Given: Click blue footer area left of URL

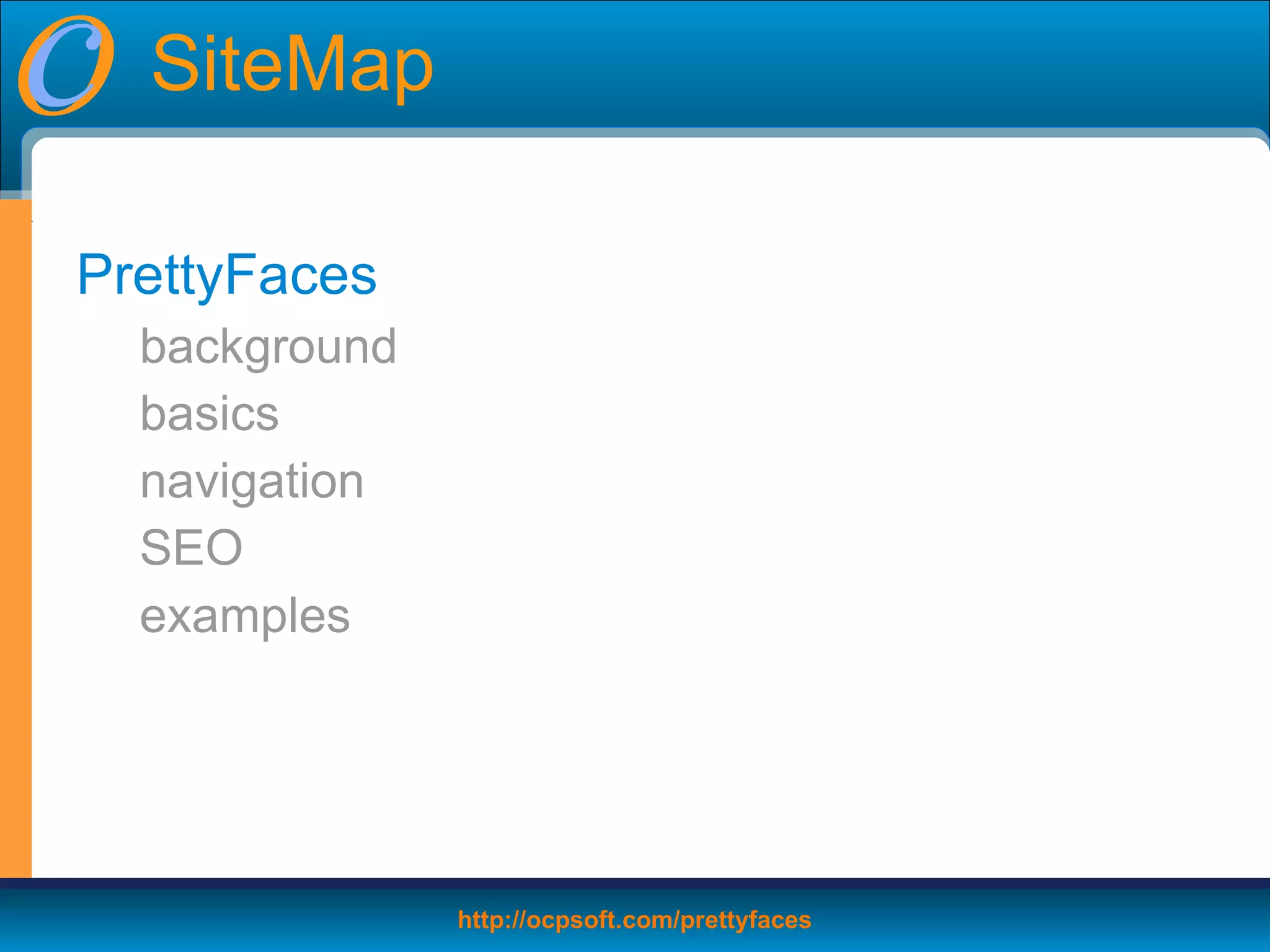Looking at the screenshot, I should [x=217, y=920].
